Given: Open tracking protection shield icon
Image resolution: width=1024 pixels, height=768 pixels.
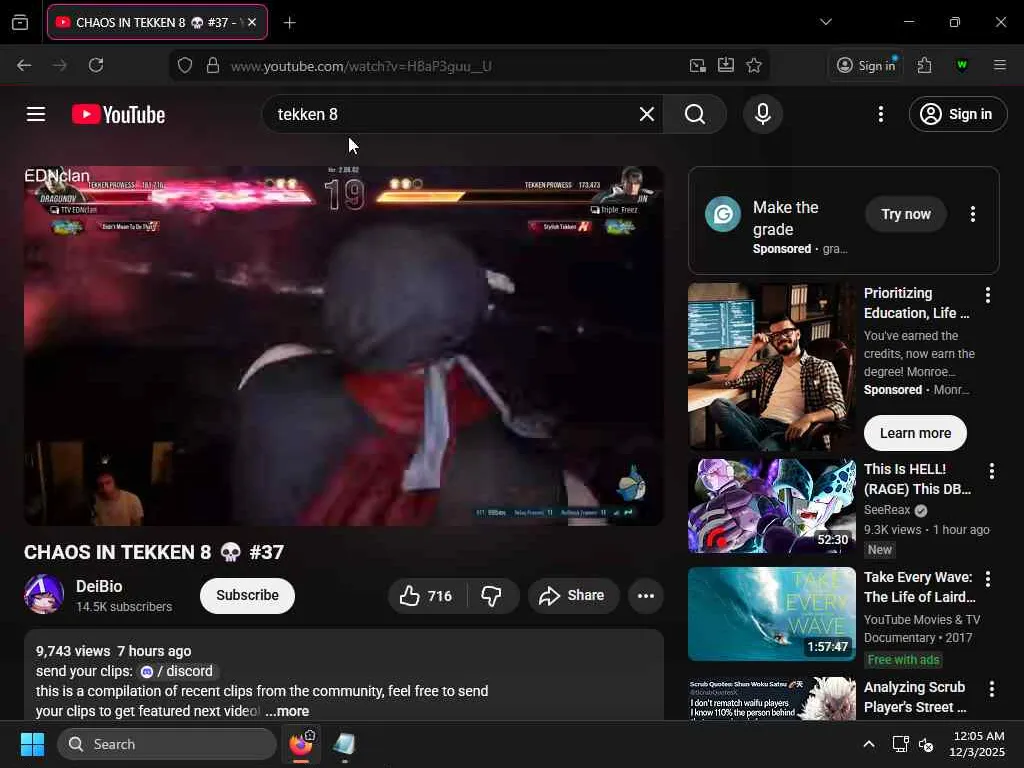Looking at the screenshot, I should (185, 65).
